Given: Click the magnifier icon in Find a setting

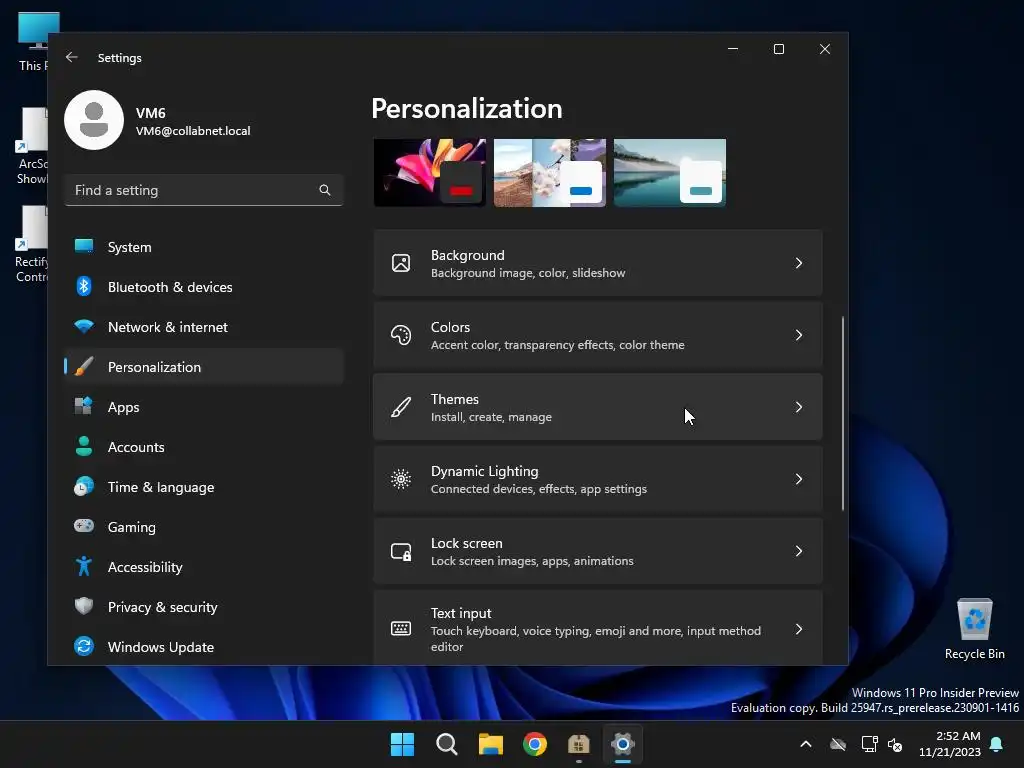Looking at the screenshot, I should [x=325, y=190].
